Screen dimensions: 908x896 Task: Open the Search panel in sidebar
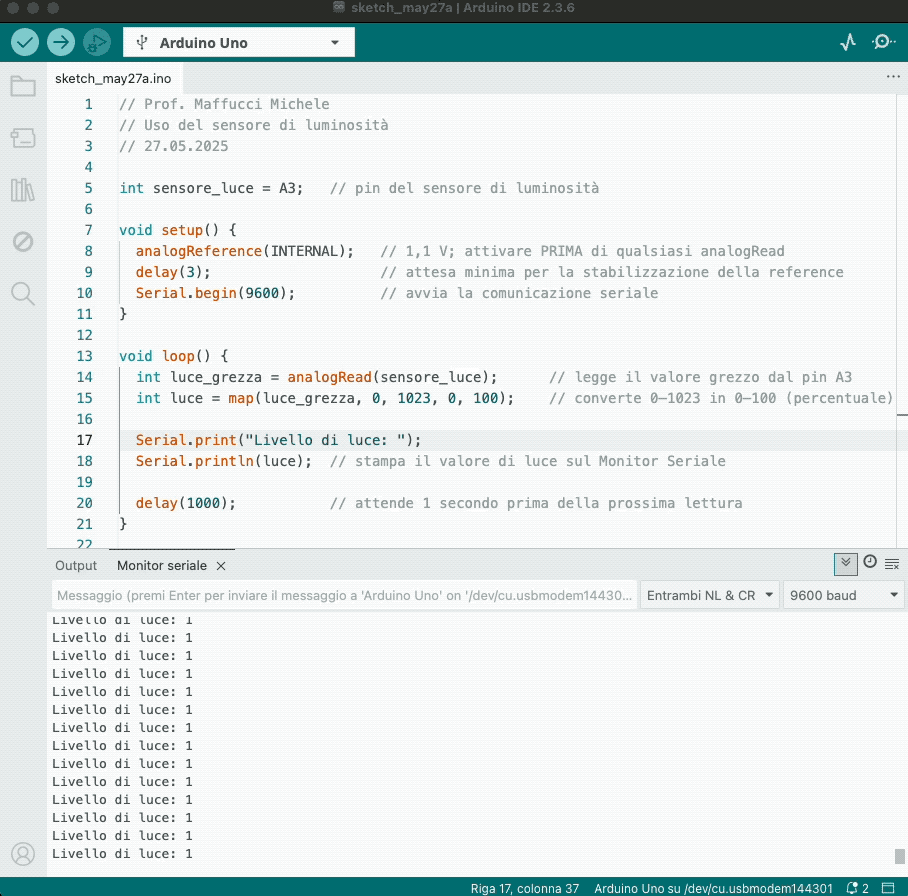point(23,293)
